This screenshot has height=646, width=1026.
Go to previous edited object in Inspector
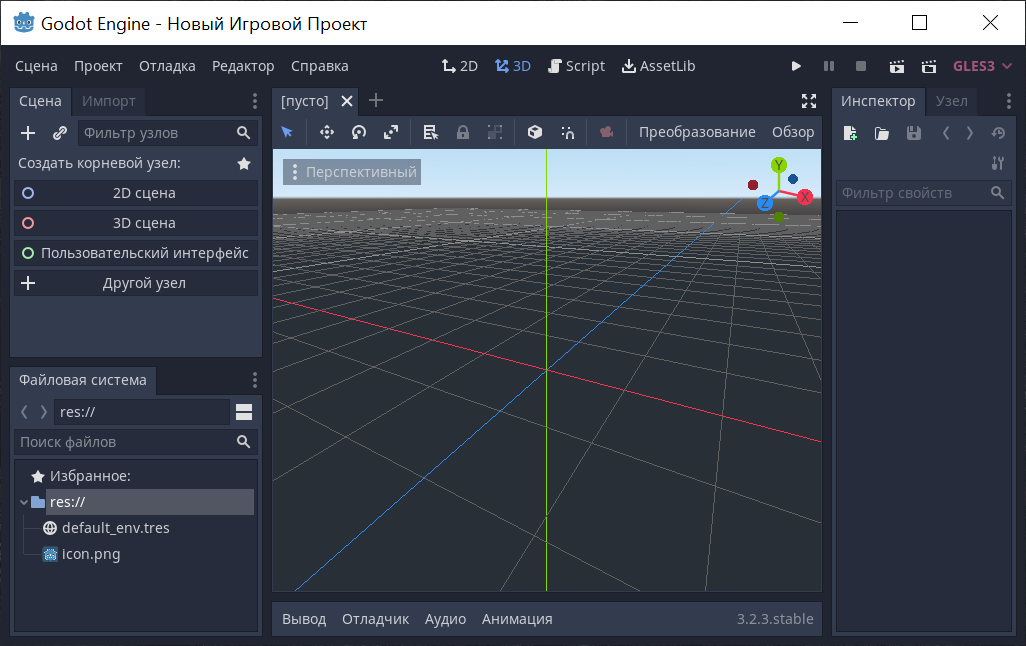click(x=946, y=133)
